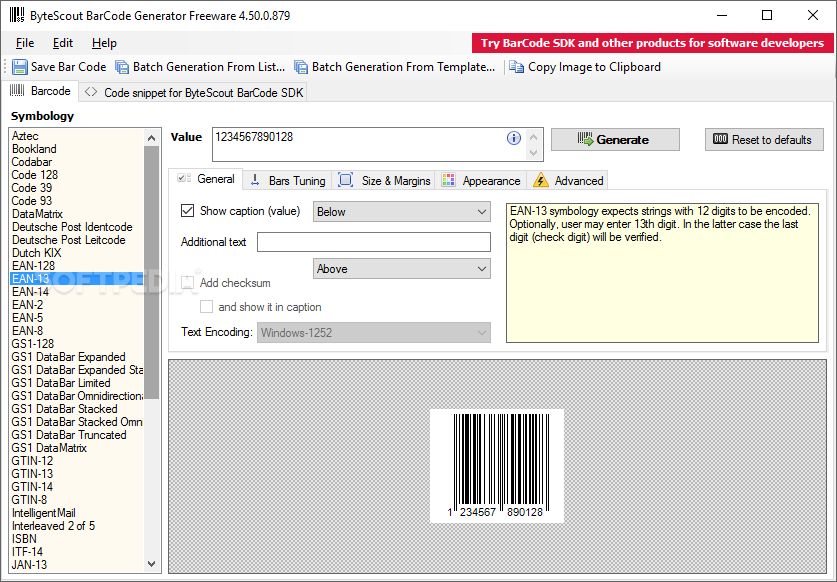The height and width of the screenshot is (582, 837).
Task: Click the Appearance color grid icon
Action: (448, 180)
